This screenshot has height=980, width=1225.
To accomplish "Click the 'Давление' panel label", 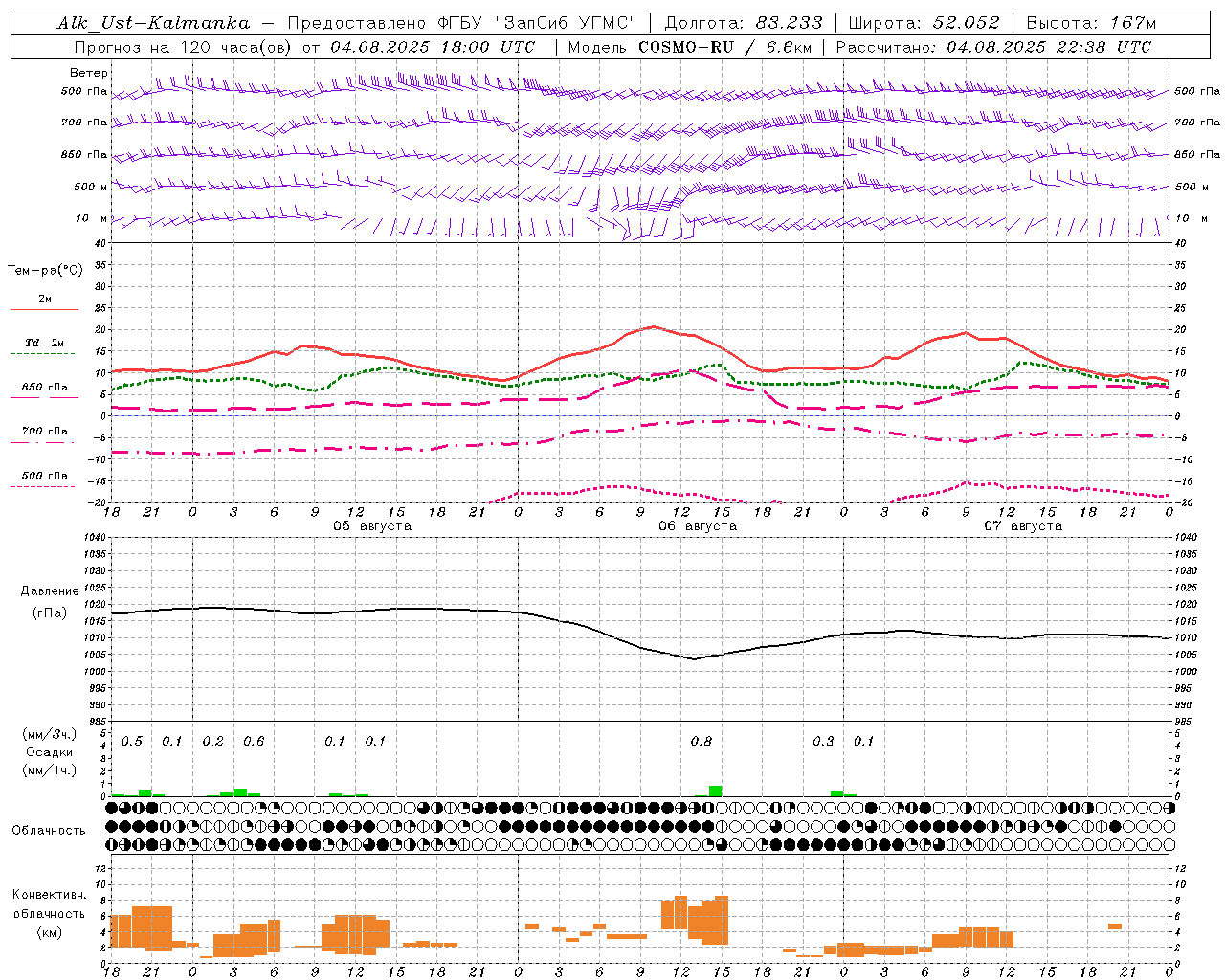I will (x=50, y=591).
